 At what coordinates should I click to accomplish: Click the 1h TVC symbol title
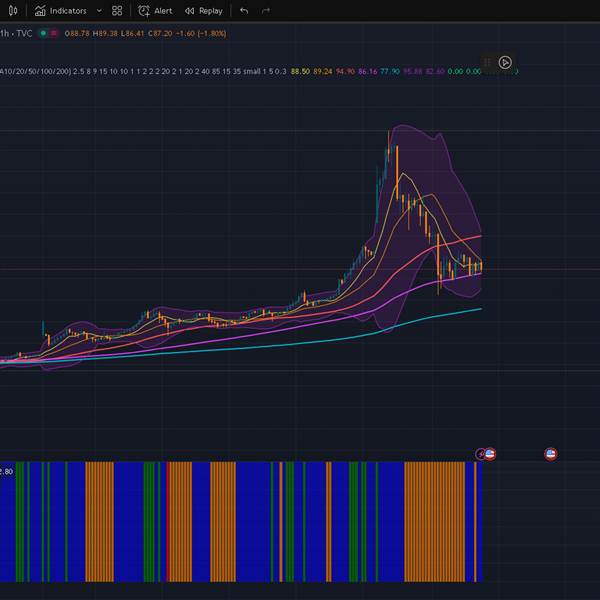[x=15, y=33]
